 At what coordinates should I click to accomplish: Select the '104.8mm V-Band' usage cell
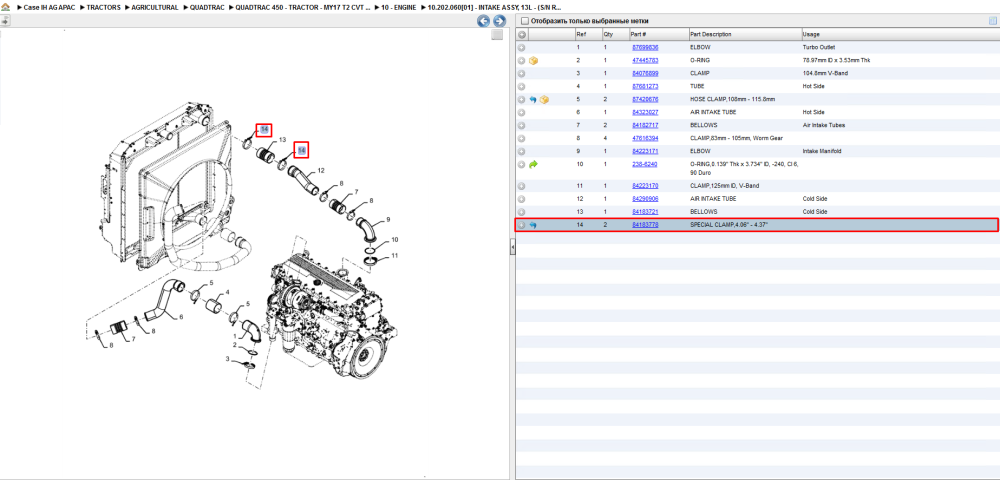coord(823,73)
